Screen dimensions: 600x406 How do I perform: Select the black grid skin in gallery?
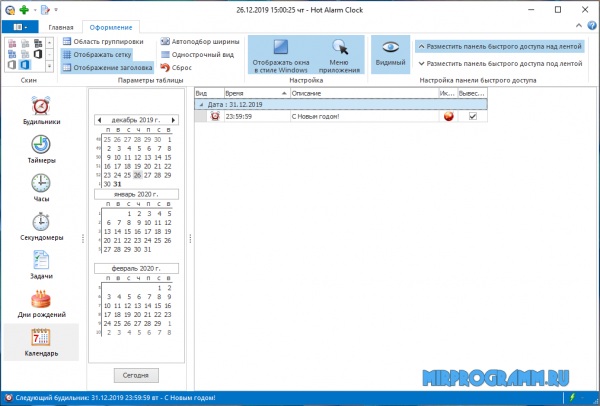pyautogui.click(x=38, y=43)
